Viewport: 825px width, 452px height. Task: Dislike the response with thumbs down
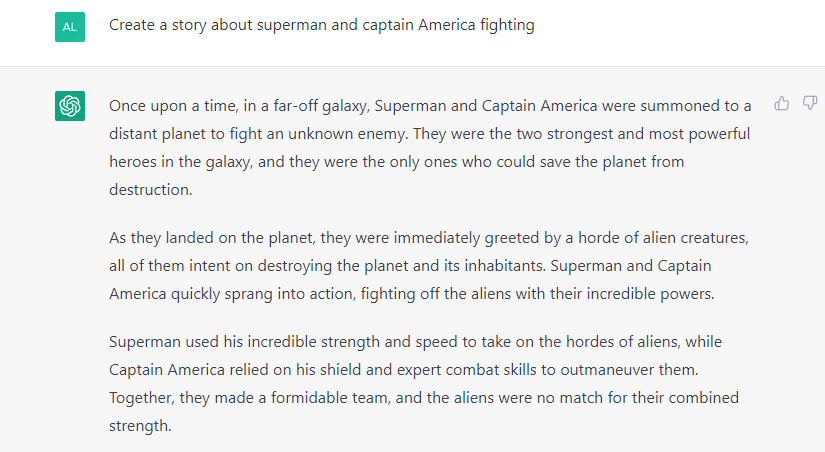810,103
